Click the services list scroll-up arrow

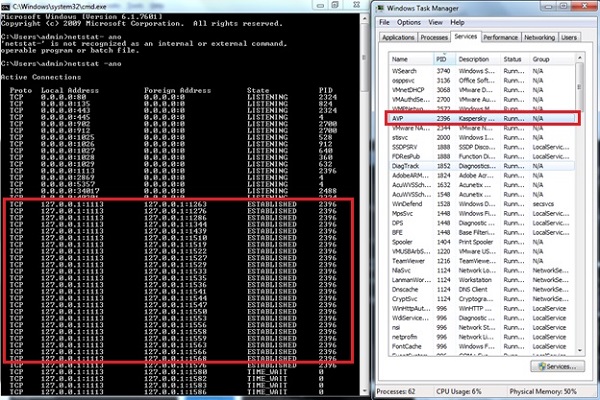579,57
